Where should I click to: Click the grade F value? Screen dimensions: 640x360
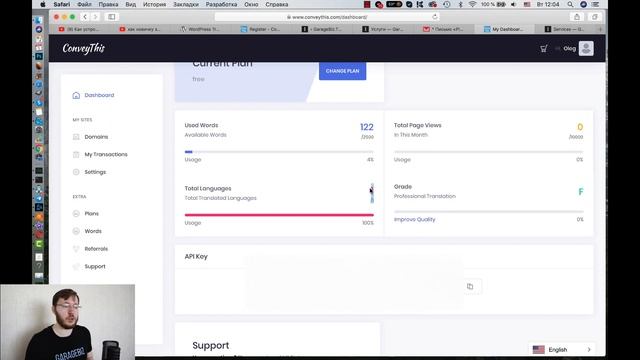coord(580,191)
